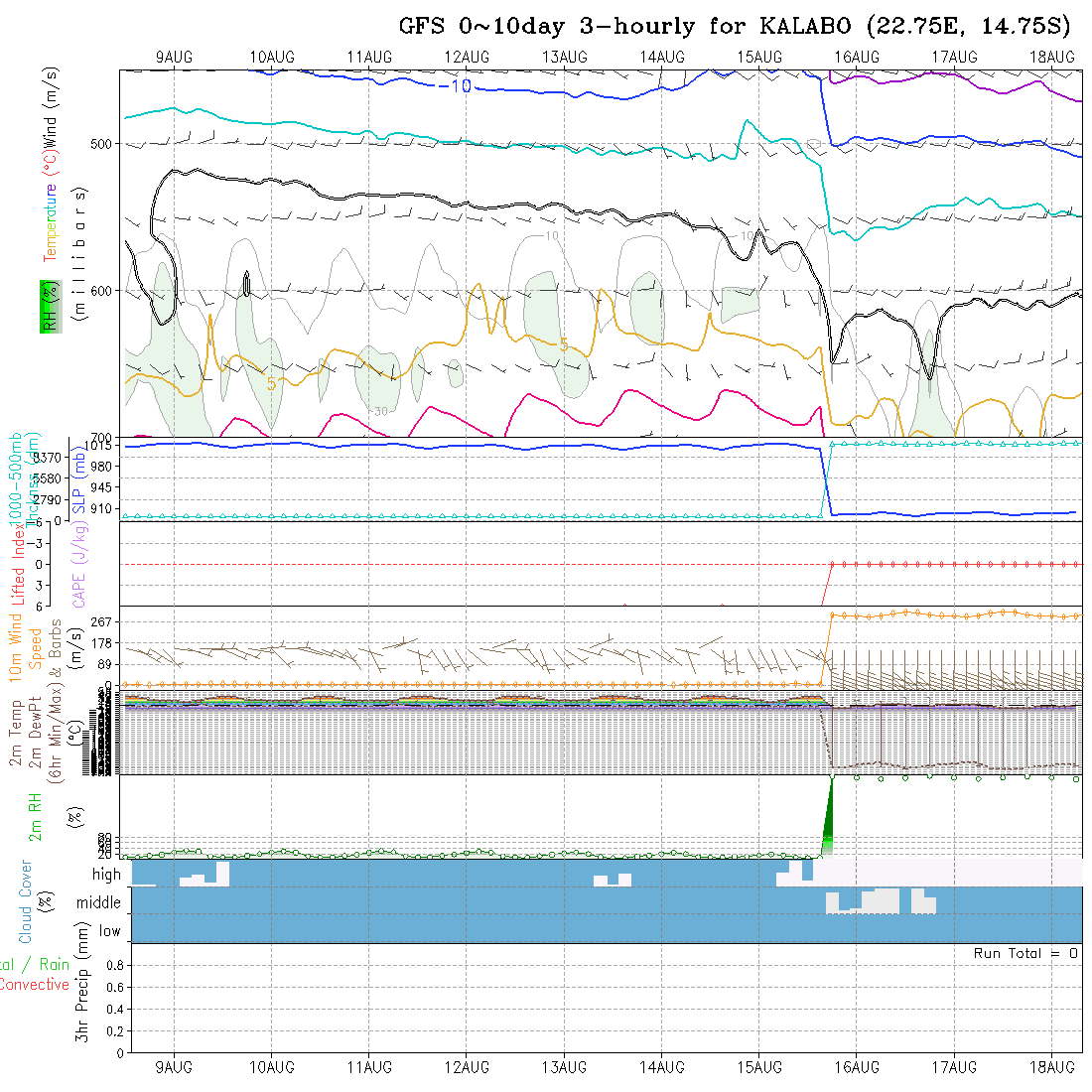Click the green 'RH (%)' legend label

51,307
